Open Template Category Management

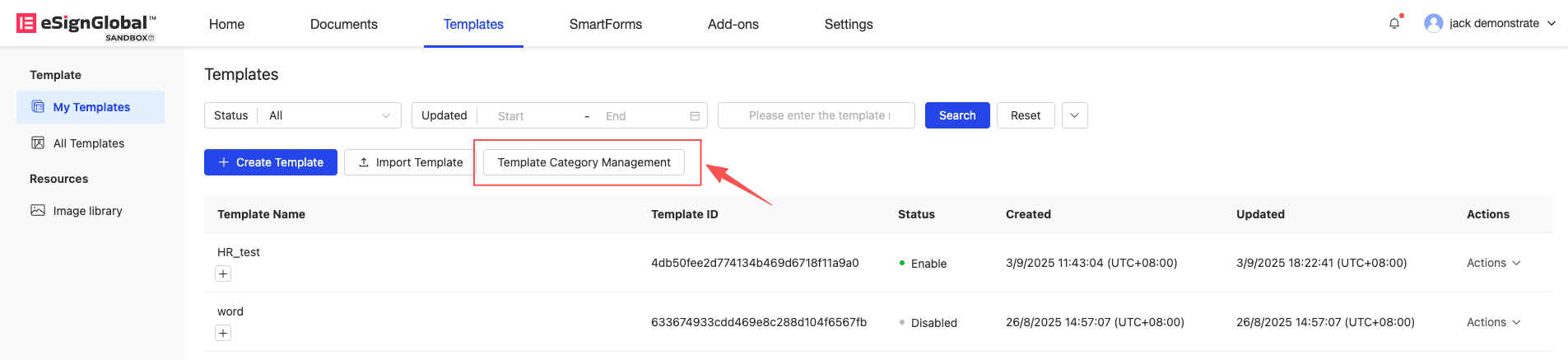584,162
